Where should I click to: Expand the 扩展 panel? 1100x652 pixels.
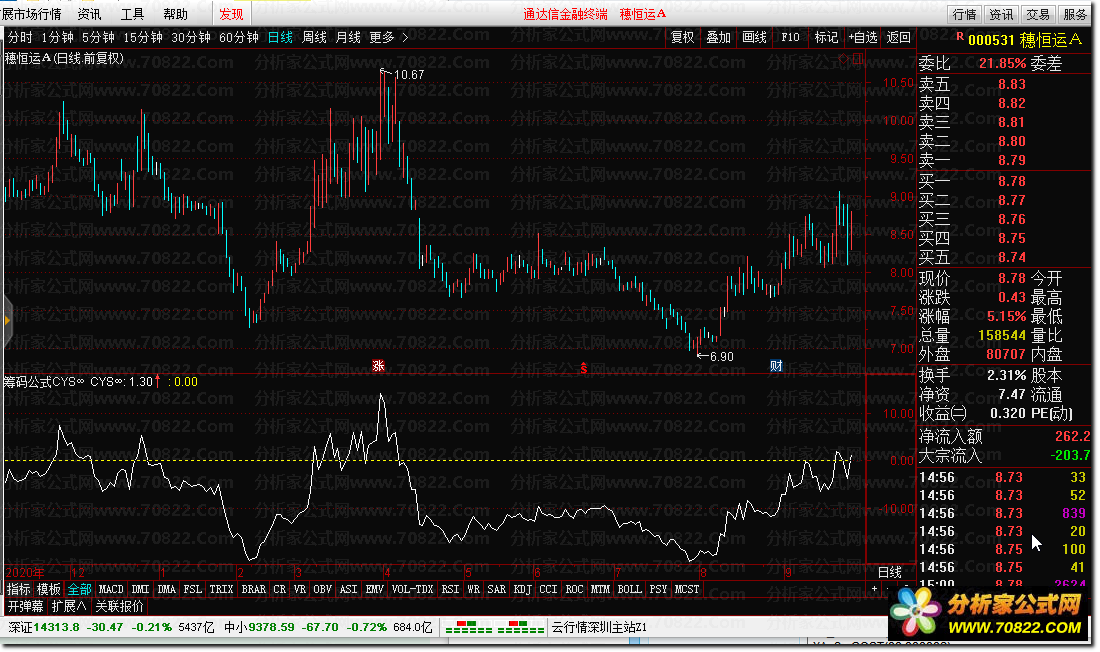pos(69,606)
